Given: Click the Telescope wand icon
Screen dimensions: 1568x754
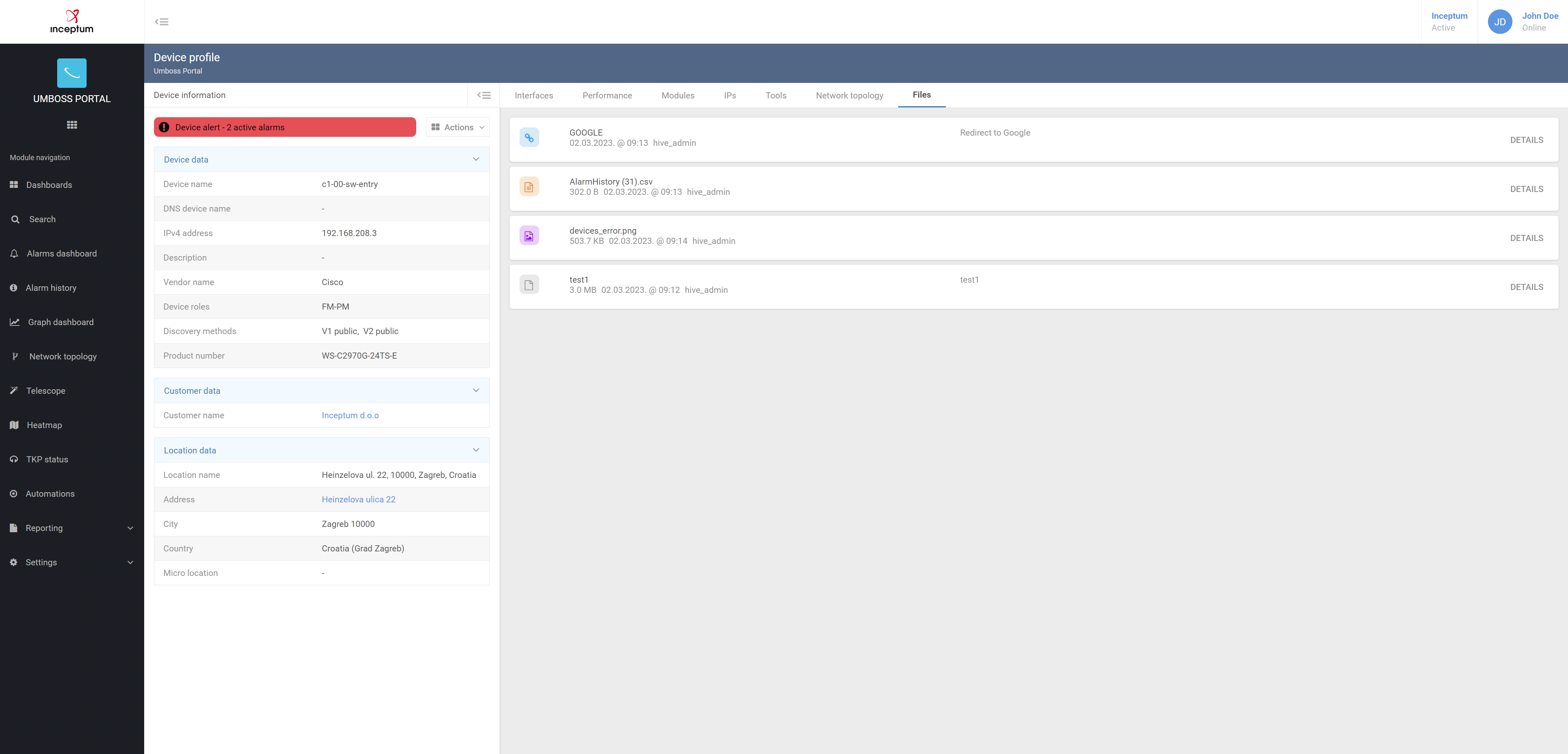Looking at the screenshot, I should point(14,391).
